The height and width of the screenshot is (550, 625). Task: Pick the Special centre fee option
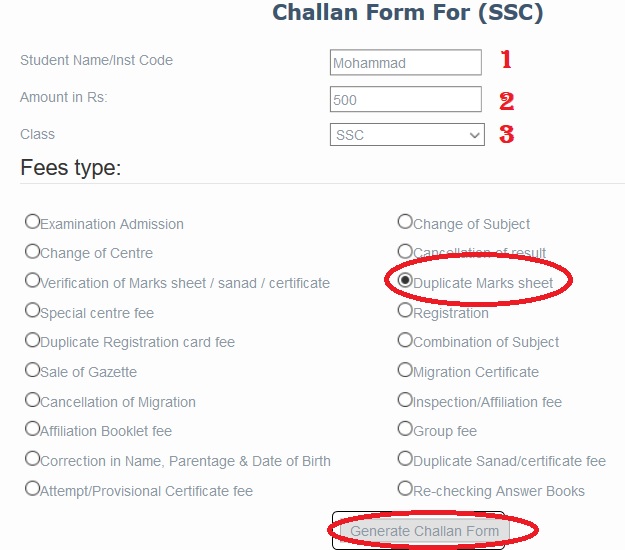pyautogui.click(x=33, y=311)
